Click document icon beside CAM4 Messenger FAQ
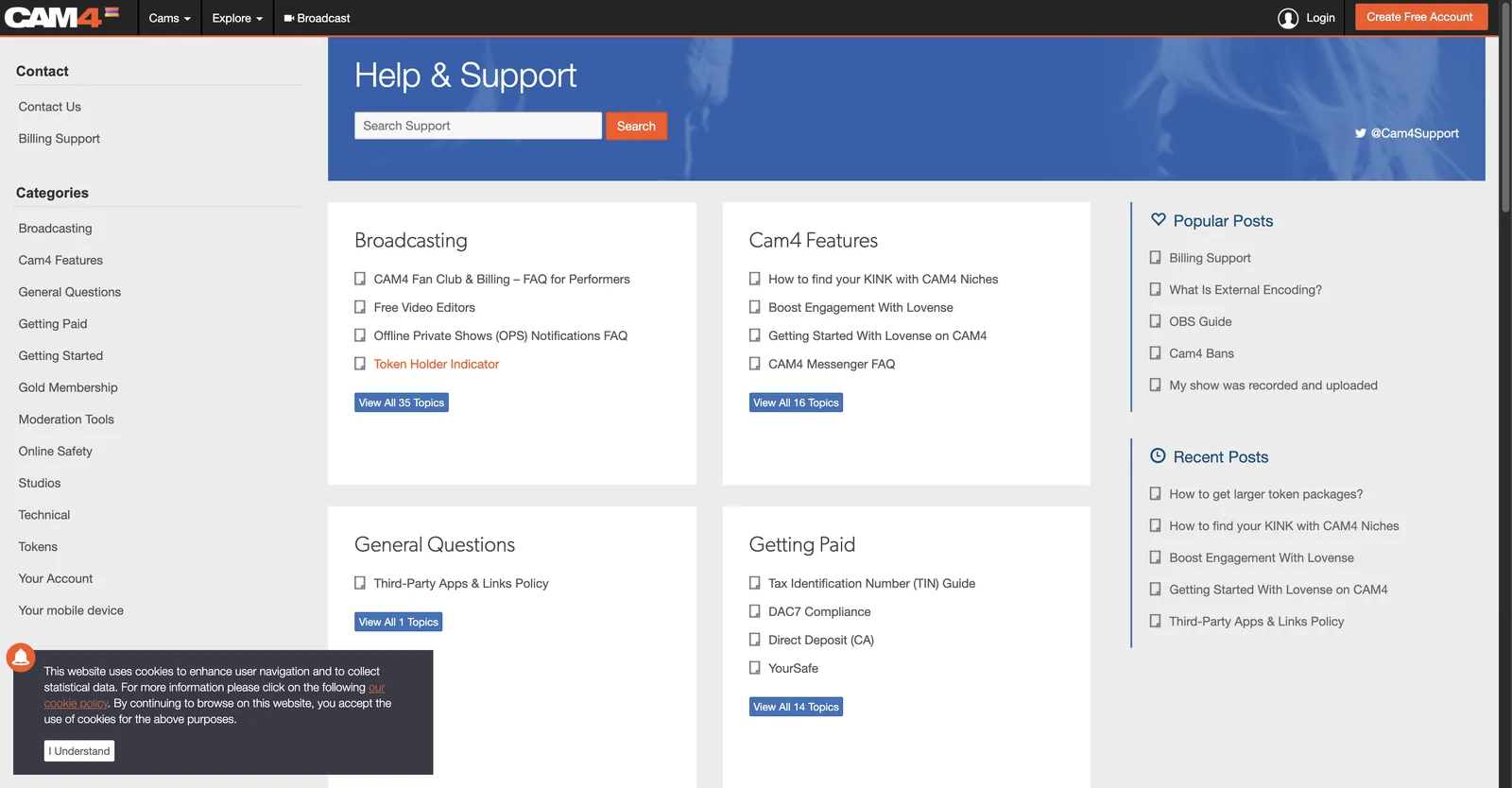Viewport: 1512px width, 788px height. [755, 364]
